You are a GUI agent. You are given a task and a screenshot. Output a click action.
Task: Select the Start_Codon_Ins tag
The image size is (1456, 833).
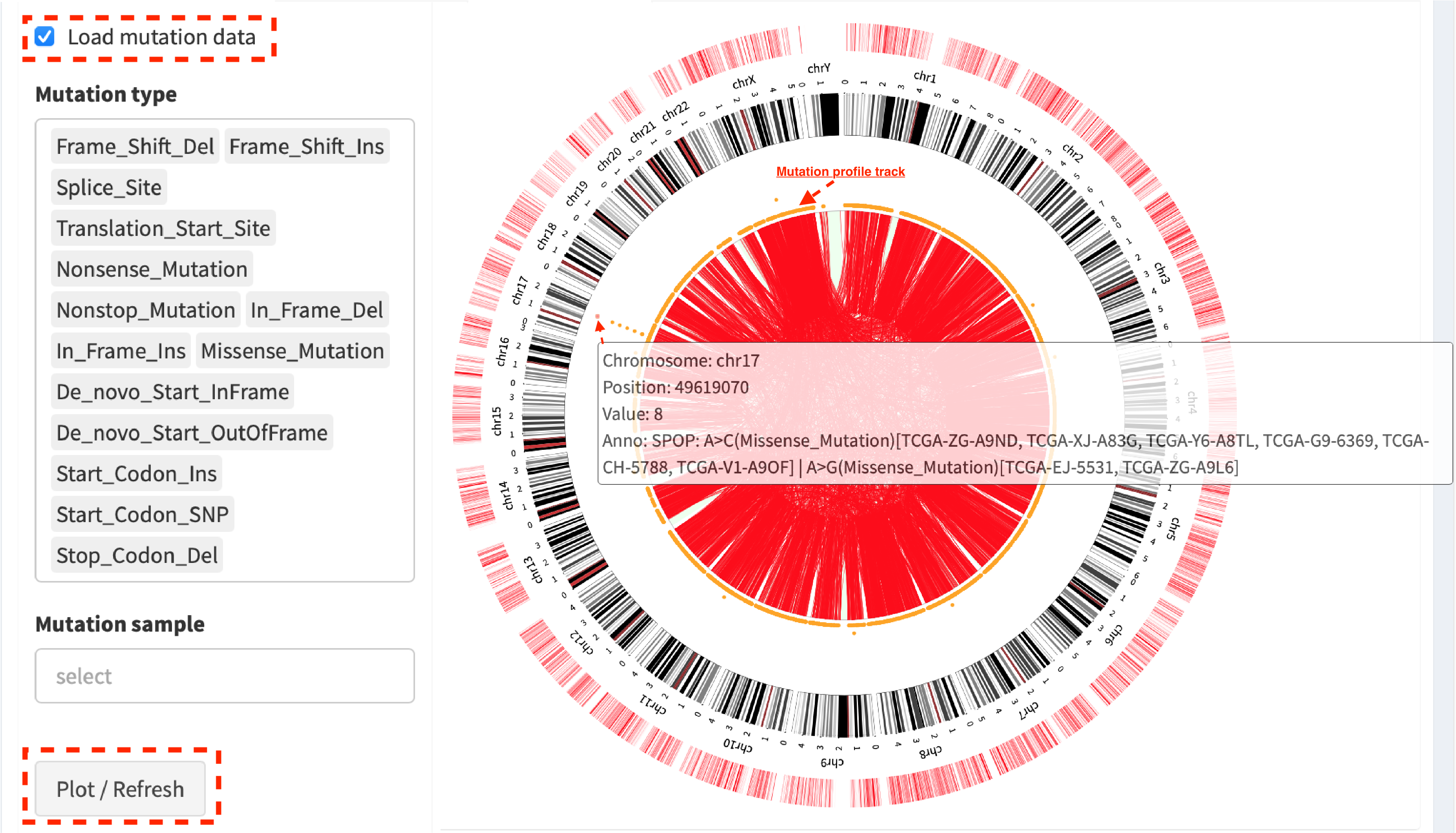pyautogui.click(x=136, y=474)
